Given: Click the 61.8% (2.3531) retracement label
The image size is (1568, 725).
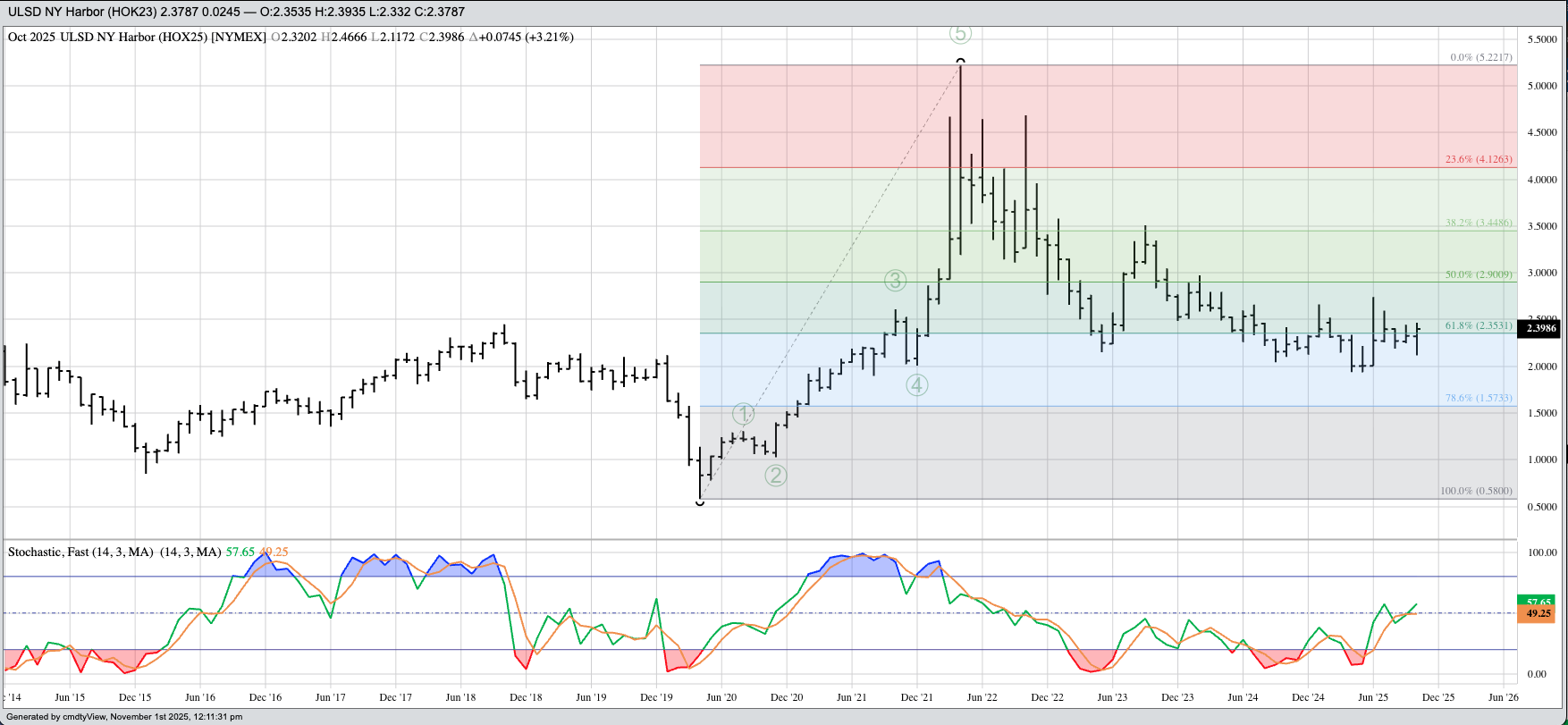Looking at the screenshot, I should click(x=1479, y=325).
